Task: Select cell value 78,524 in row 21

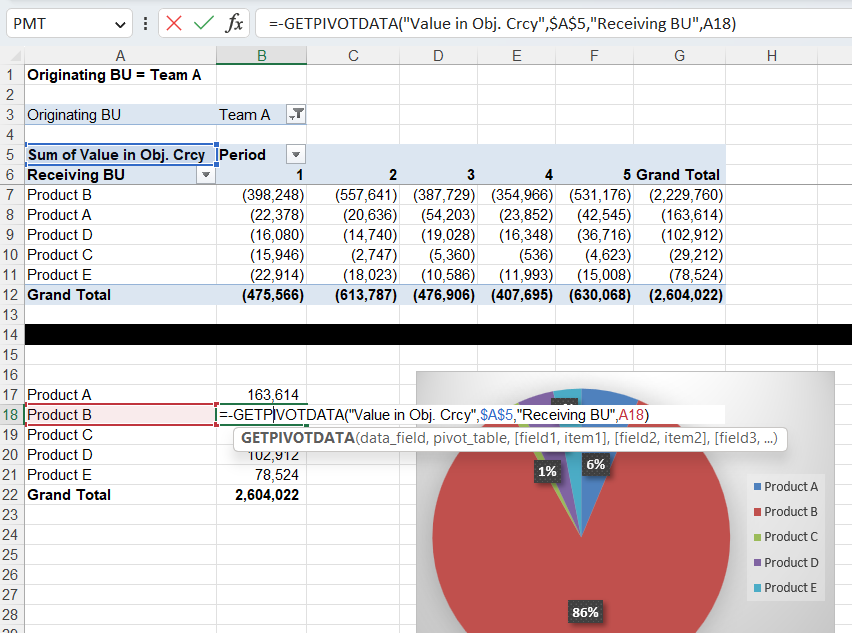Action: tap(261, 475)
